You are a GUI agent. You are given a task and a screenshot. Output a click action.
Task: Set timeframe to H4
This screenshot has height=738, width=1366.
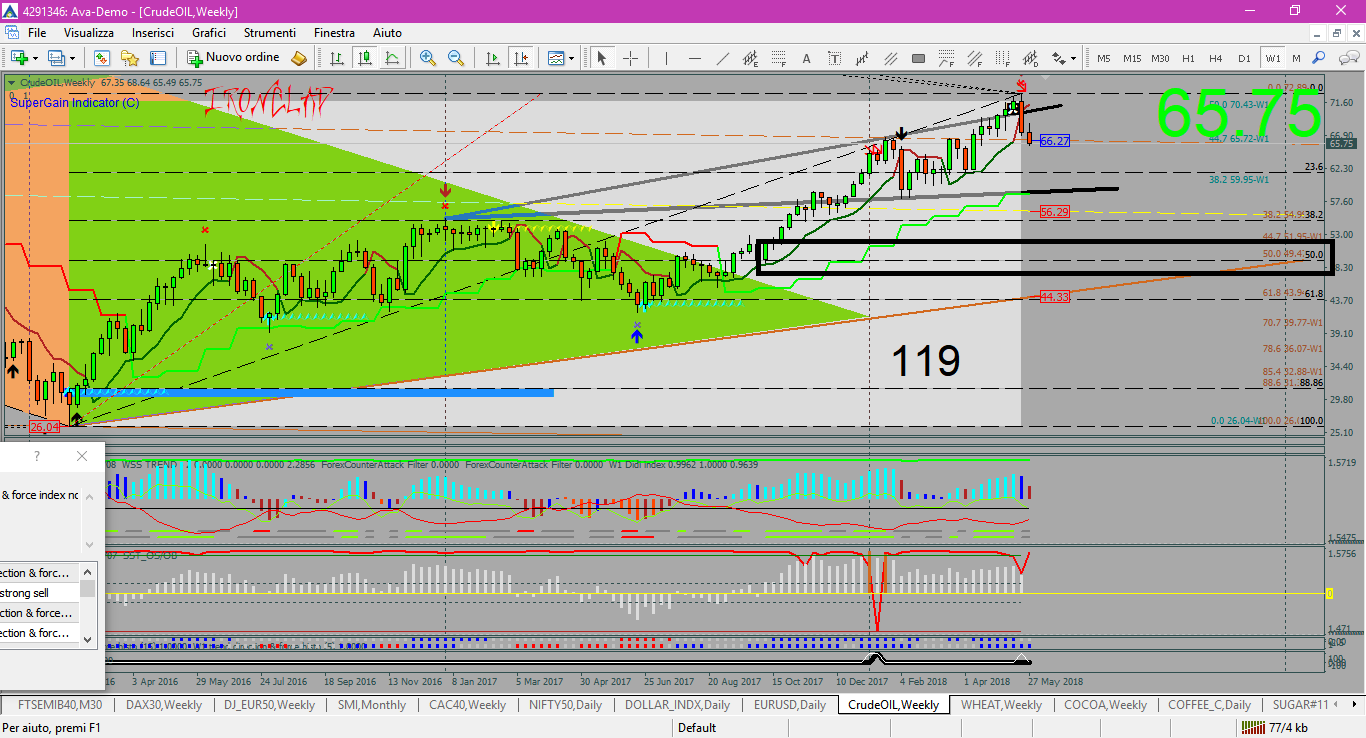point(1216,58)
